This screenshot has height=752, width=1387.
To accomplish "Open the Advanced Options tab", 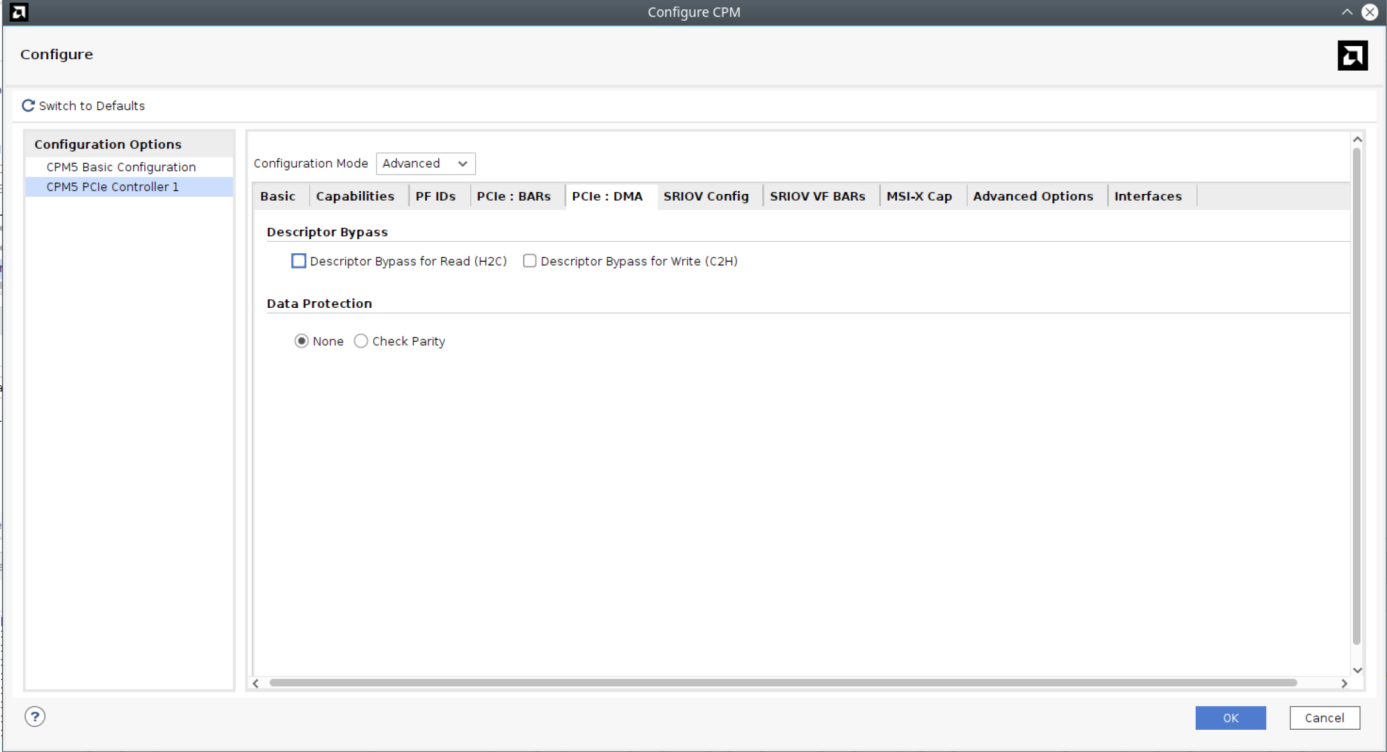I will click(x=1032, y=196).
